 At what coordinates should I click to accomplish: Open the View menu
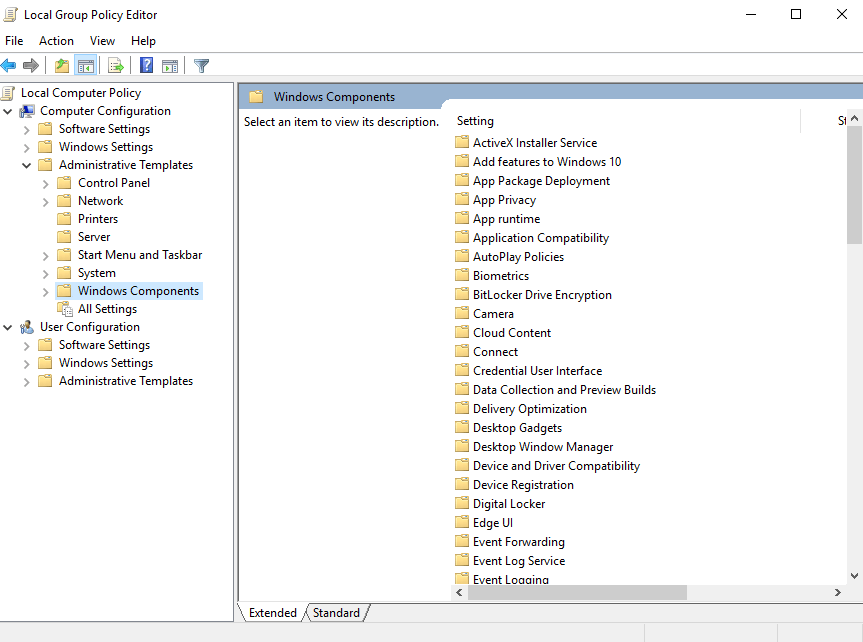tap(102, 41)
